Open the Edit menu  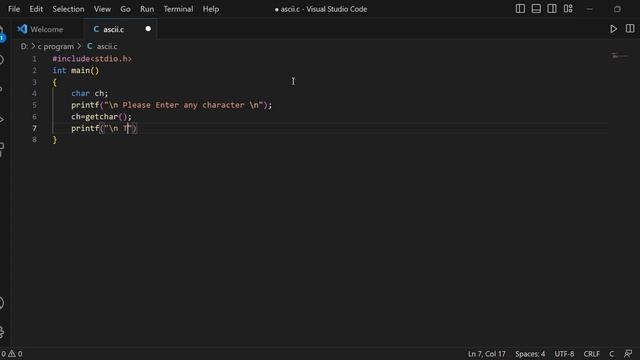(x=36, y=9)
